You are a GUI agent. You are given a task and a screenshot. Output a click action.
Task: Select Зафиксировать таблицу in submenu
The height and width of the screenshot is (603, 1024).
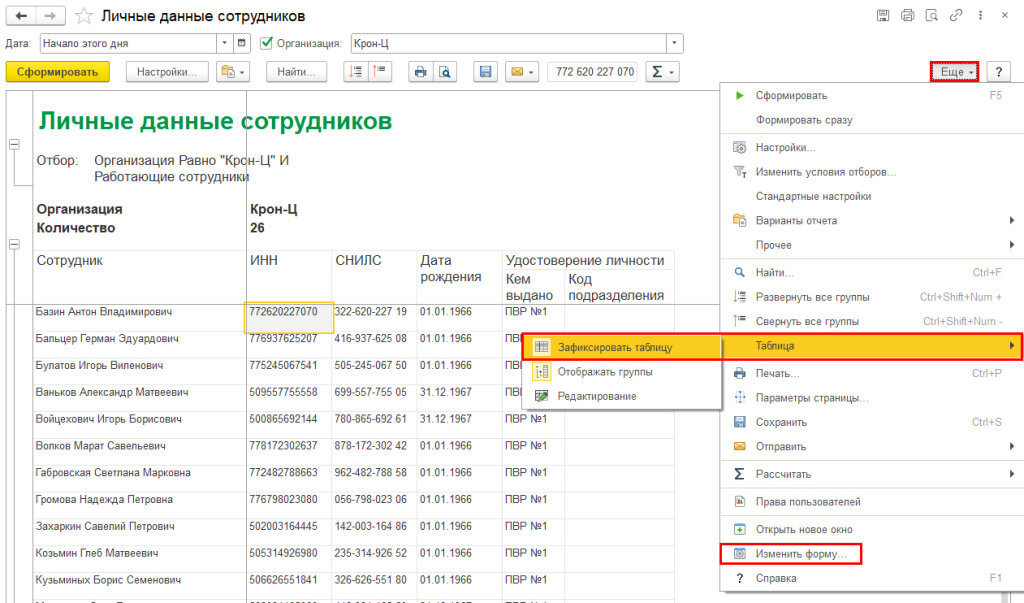coord(622,348)
